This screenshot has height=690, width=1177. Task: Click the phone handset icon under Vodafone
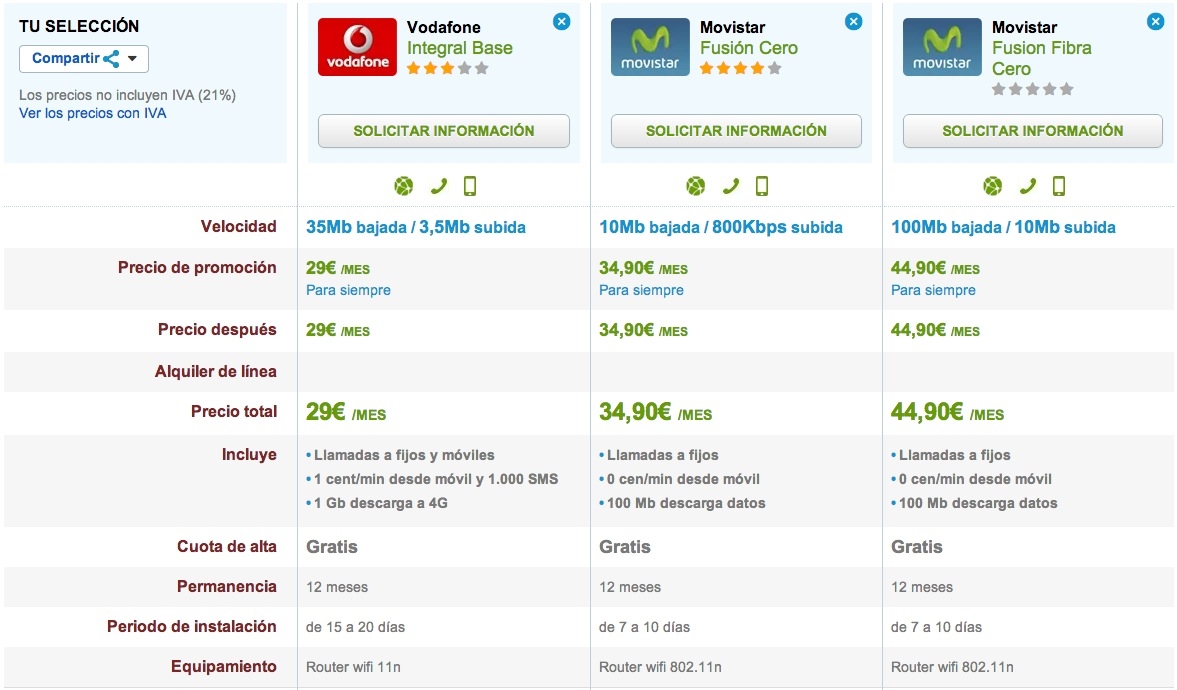[x=439, y=186]
